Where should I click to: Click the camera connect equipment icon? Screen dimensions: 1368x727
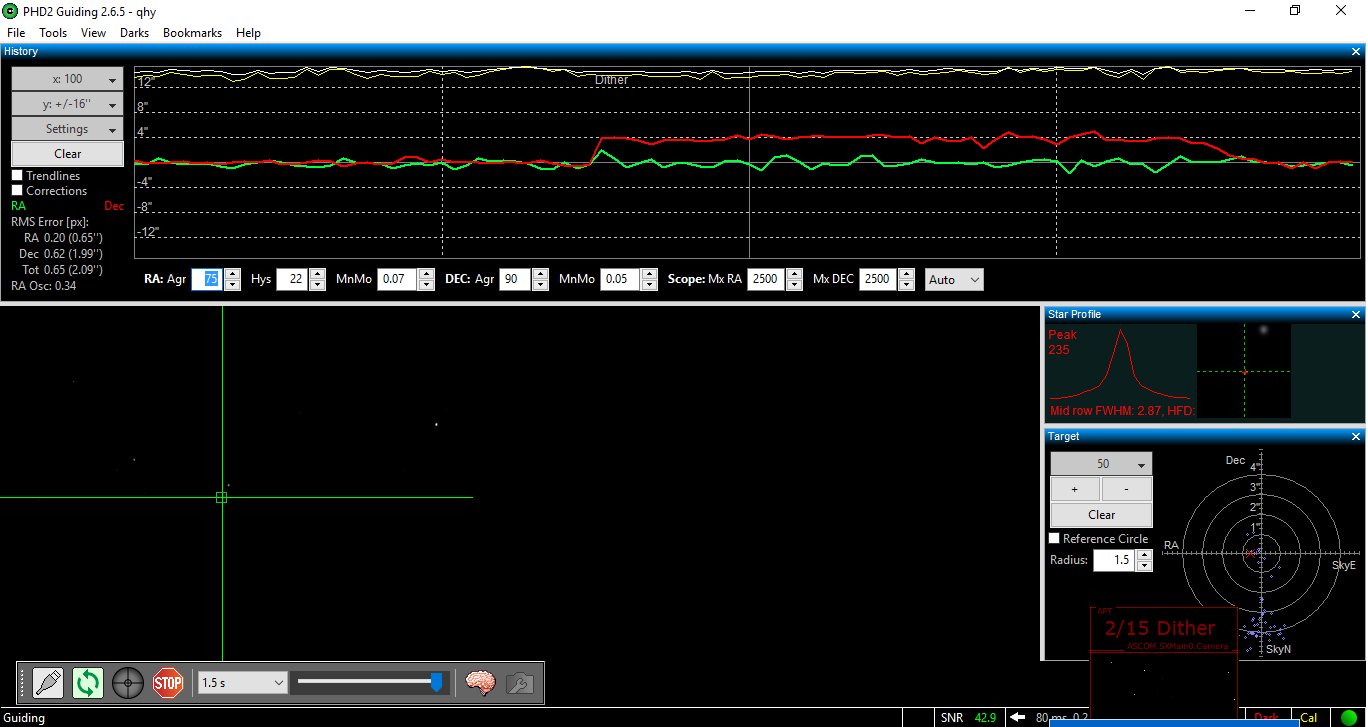pyautogui.click(x=48, y=683)
